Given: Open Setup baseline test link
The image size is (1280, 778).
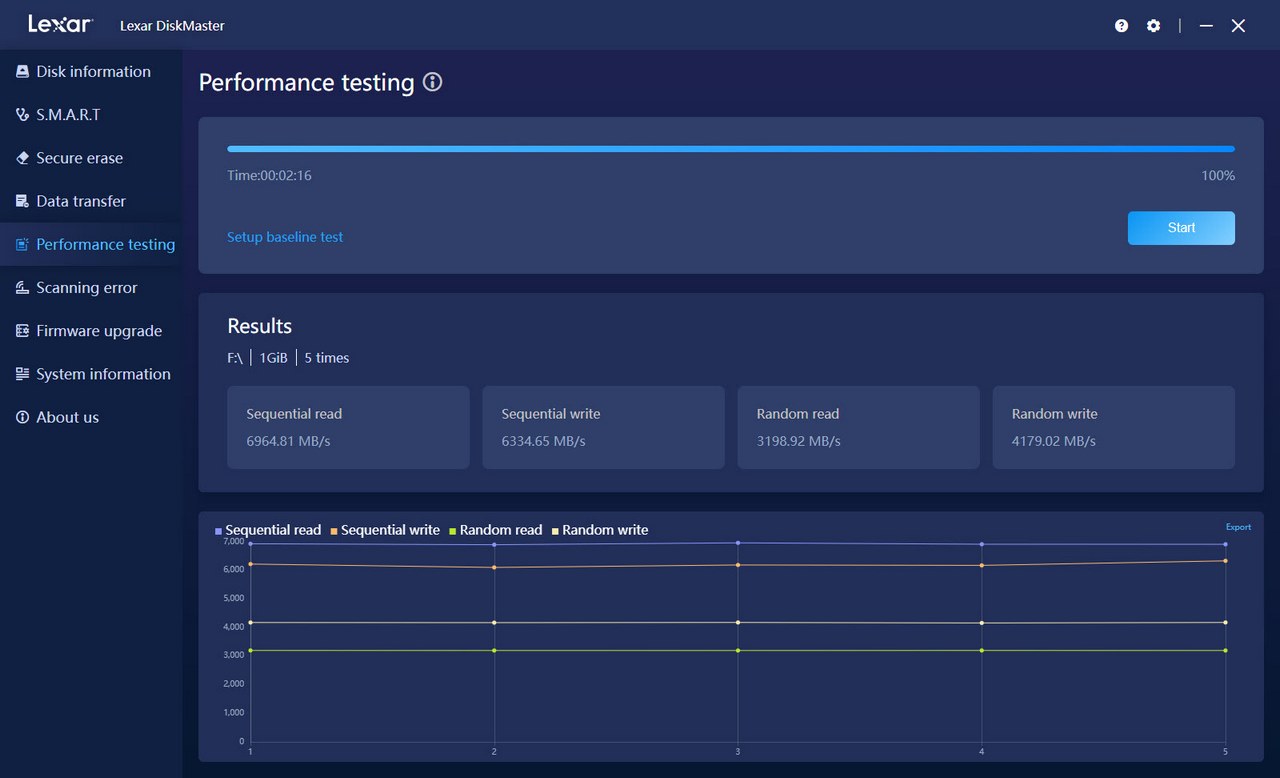Looking at the screenshot, I should (285, 237).
